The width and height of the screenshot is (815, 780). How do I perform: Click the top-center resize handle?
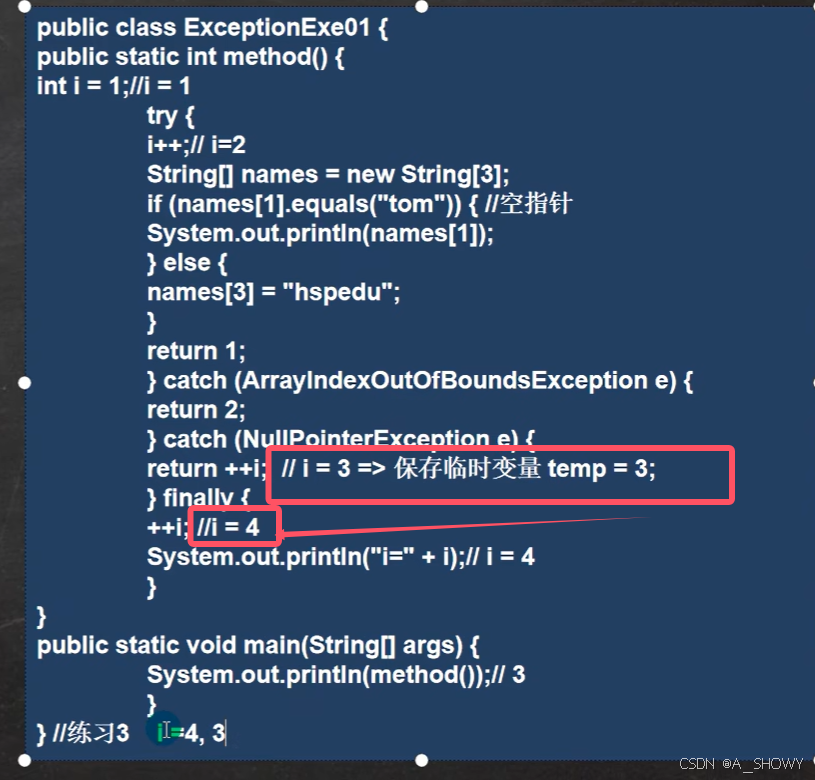tap(422, 7)
